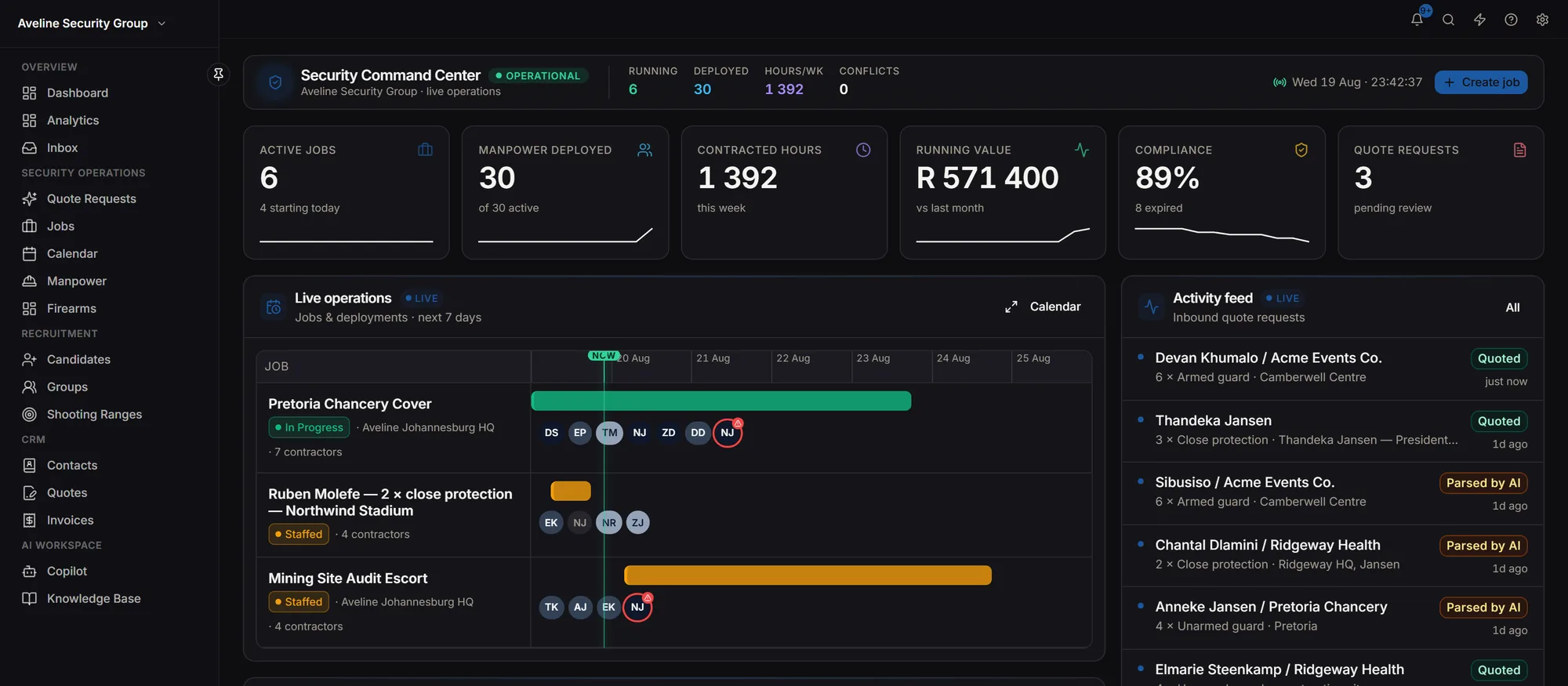
Task: Click the Activity feed pulse icon
Action: 1152,307
